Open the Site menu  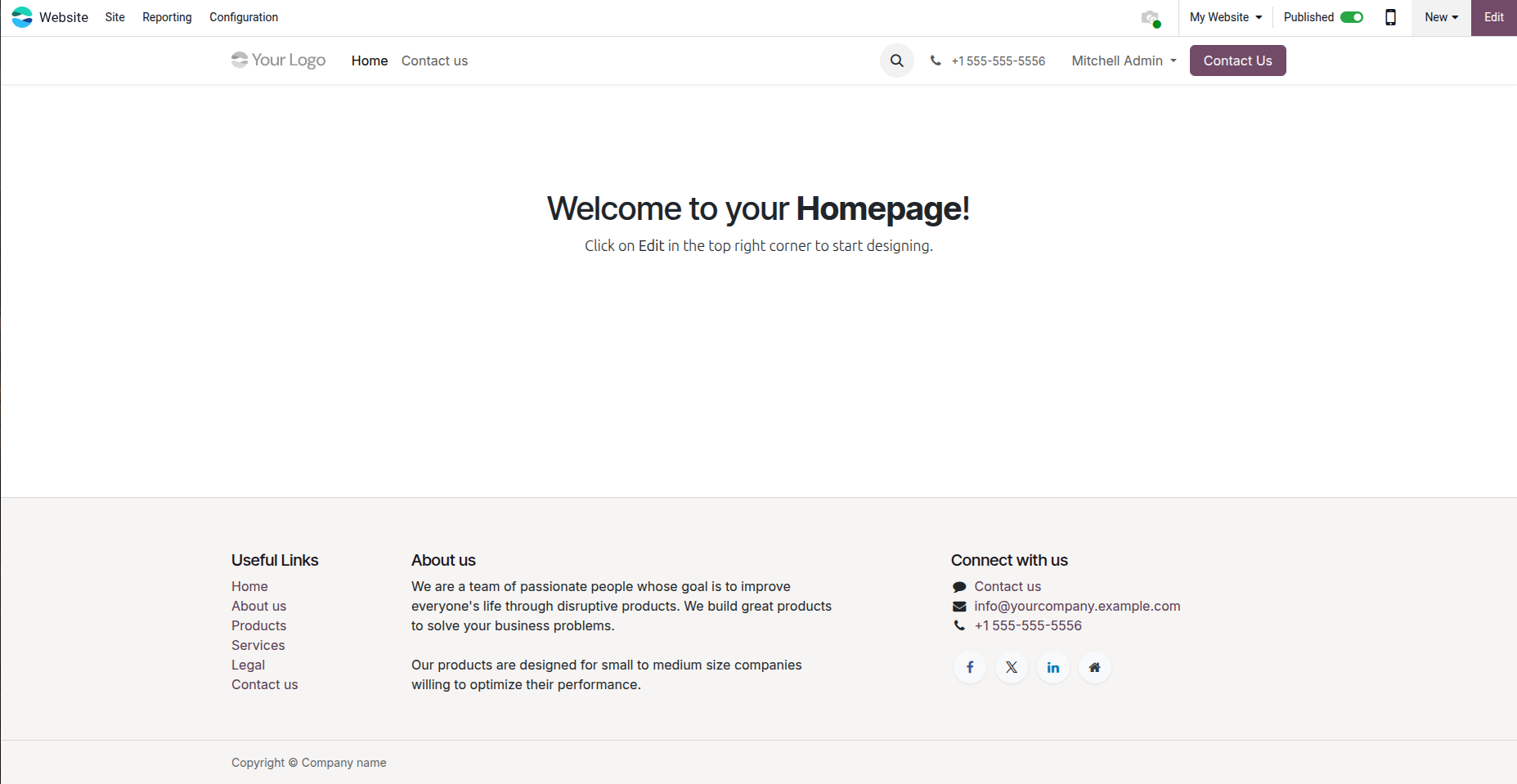(x=114, y=17)
